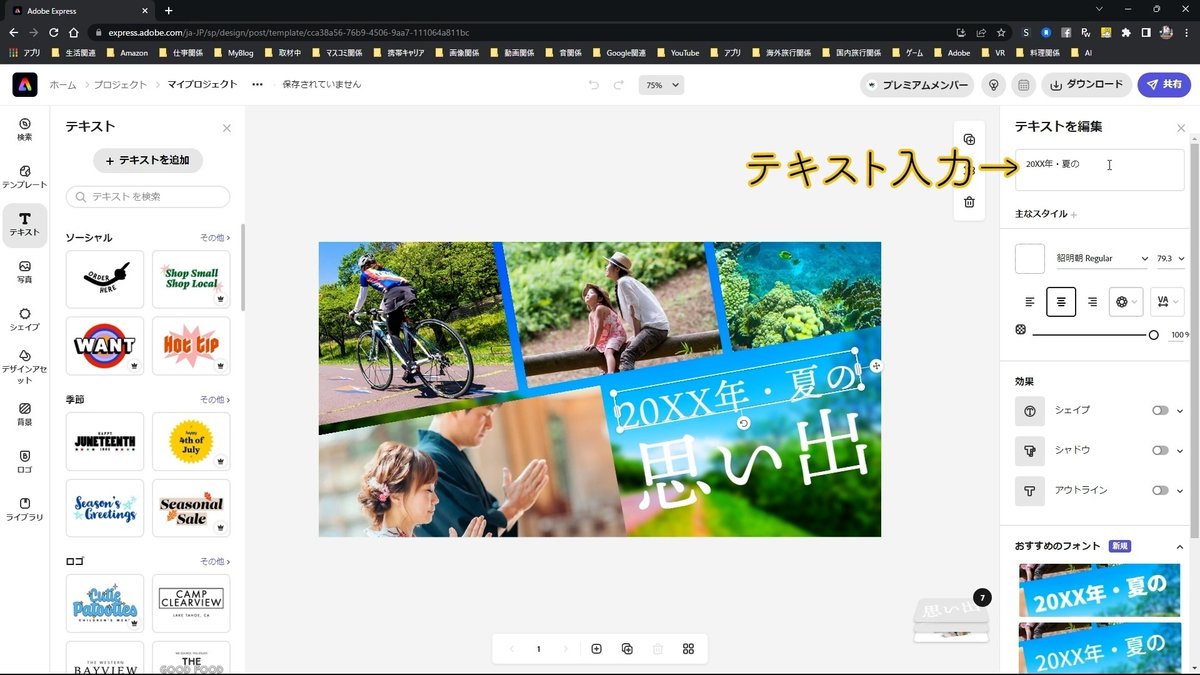Open the 75% zoom dropdown

661,85
